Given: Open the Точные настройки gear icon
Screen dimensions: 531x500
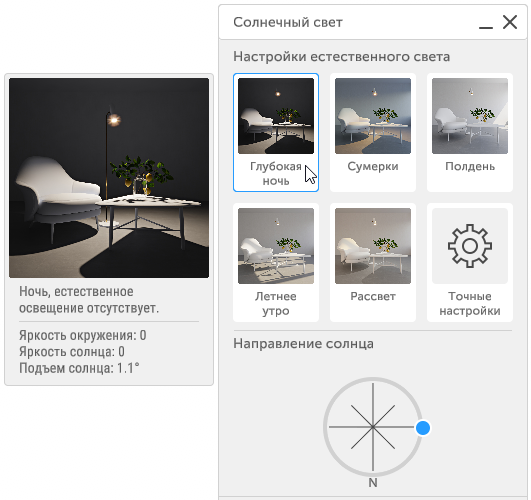Looking at the screenshot, I should [x=470, y=246].
